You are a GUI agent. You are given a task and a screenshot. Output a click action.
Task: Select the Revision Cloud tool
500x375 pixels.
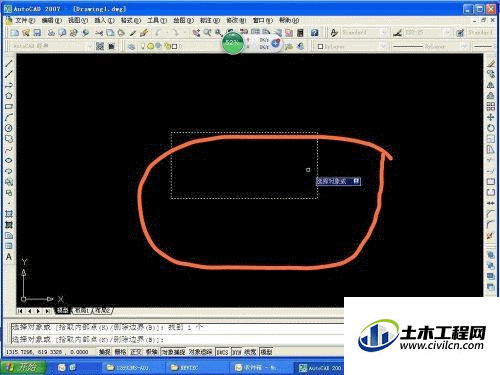pyautogui.click(x=9, y=139)
